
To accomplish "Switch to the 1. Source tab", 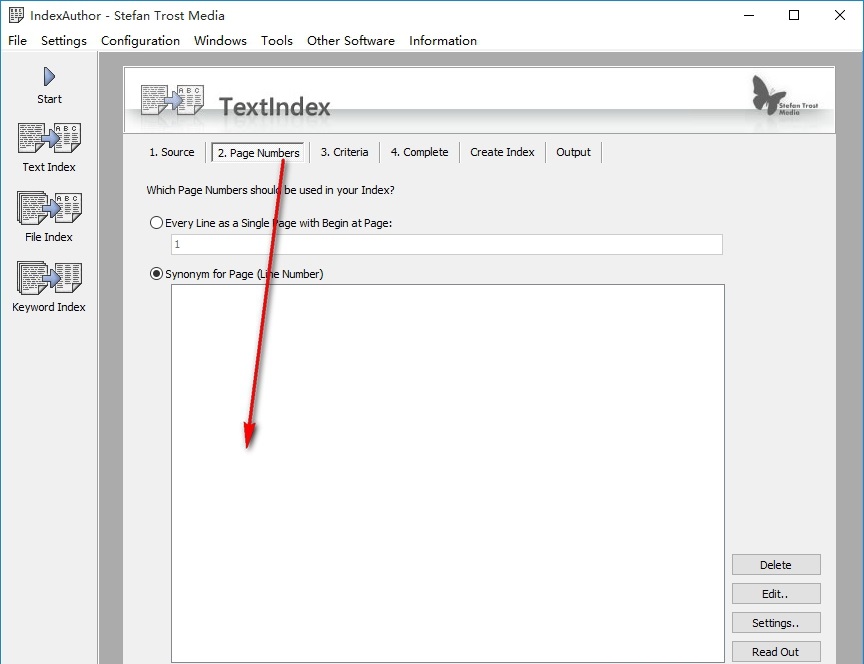I will coord(172,152).
